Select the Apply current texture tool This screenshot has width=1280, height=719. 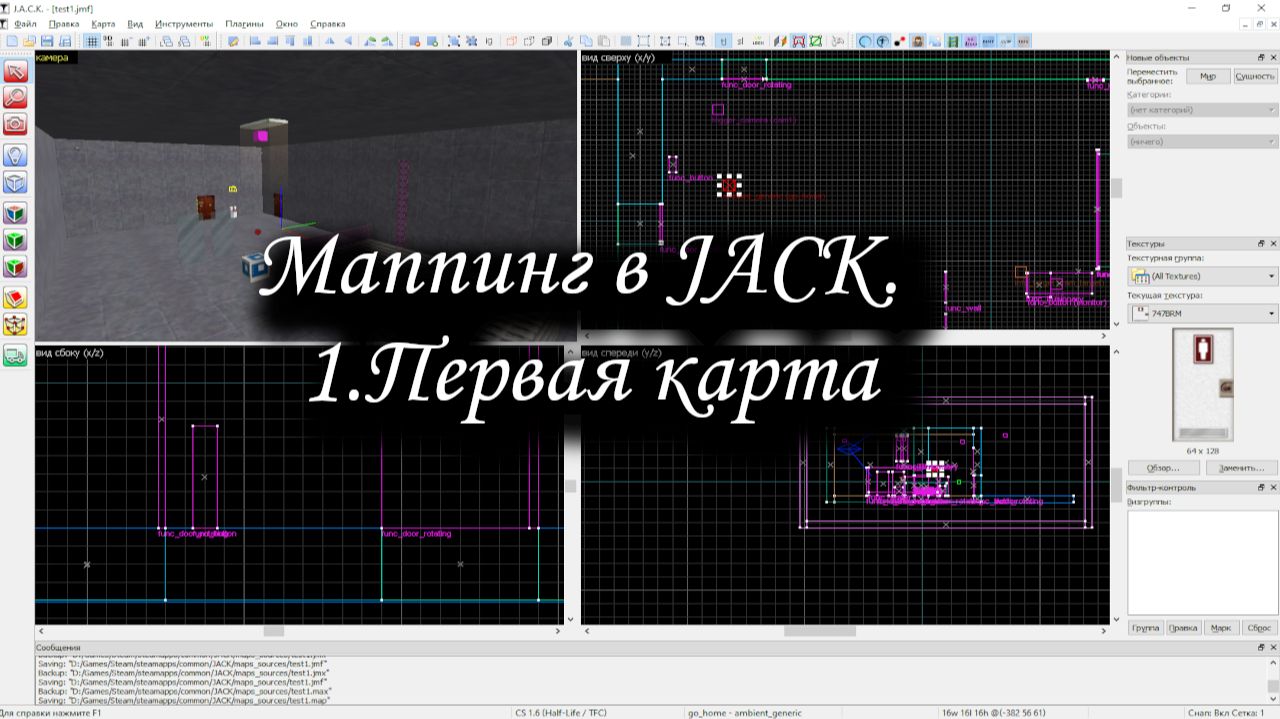point(15,241)
